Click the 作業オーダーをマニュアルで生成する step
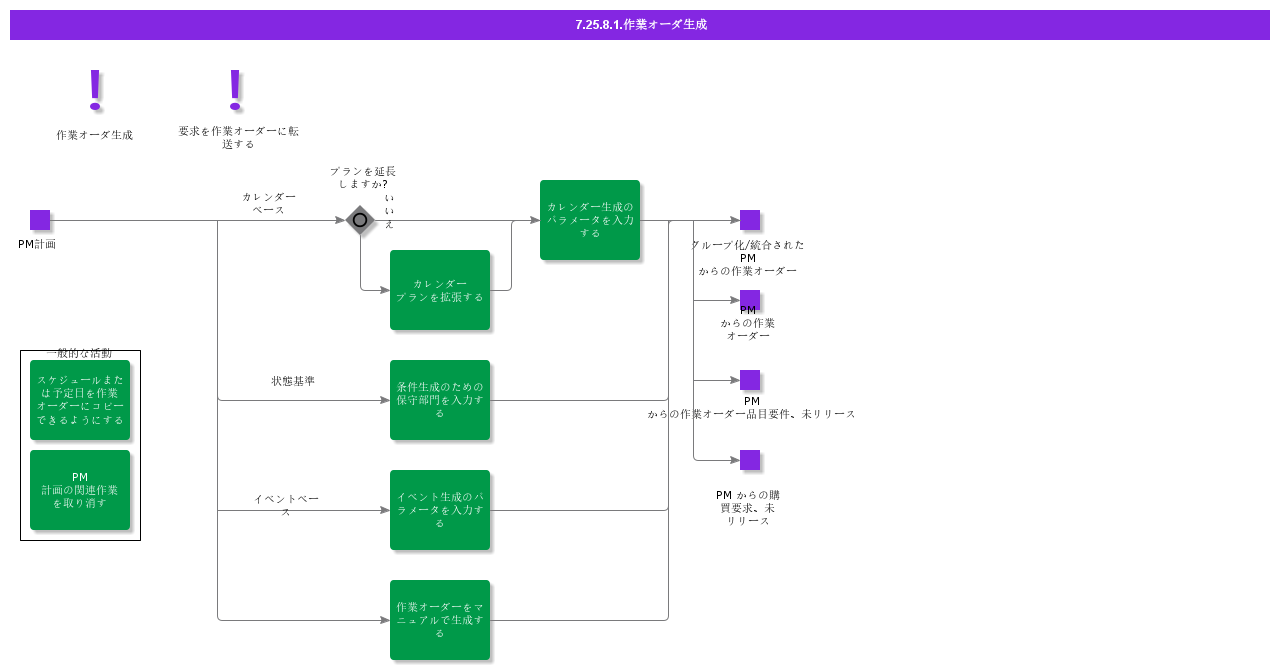 [440, 618]
